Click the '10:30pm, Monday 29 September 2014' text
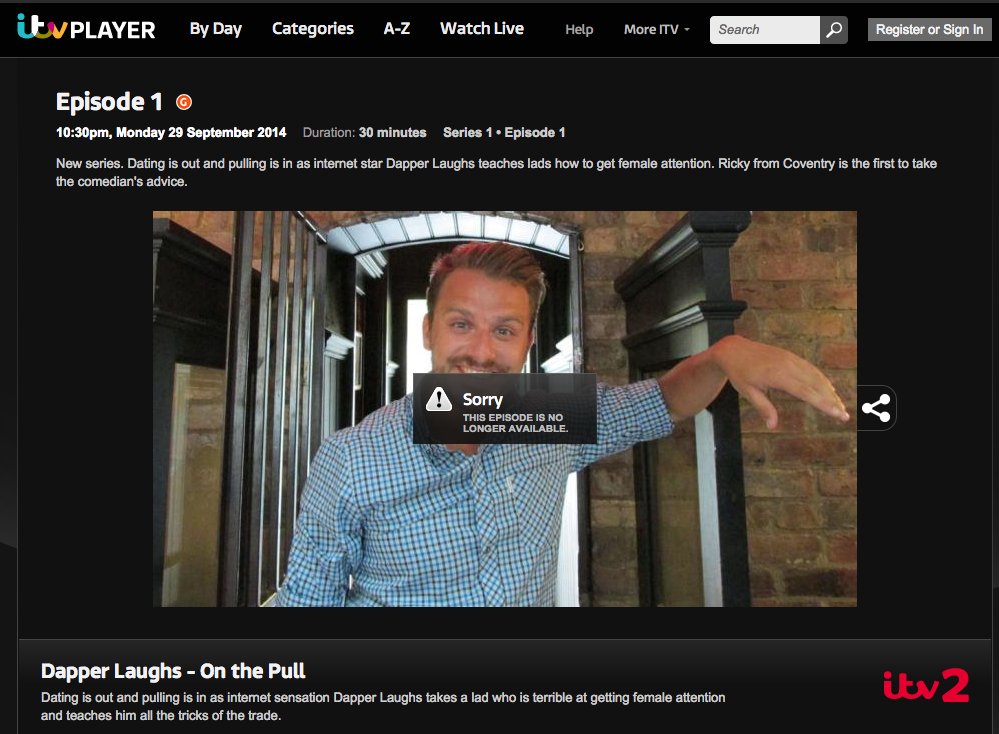The height and width of the screenshot is (734, 999). [171, 133]
